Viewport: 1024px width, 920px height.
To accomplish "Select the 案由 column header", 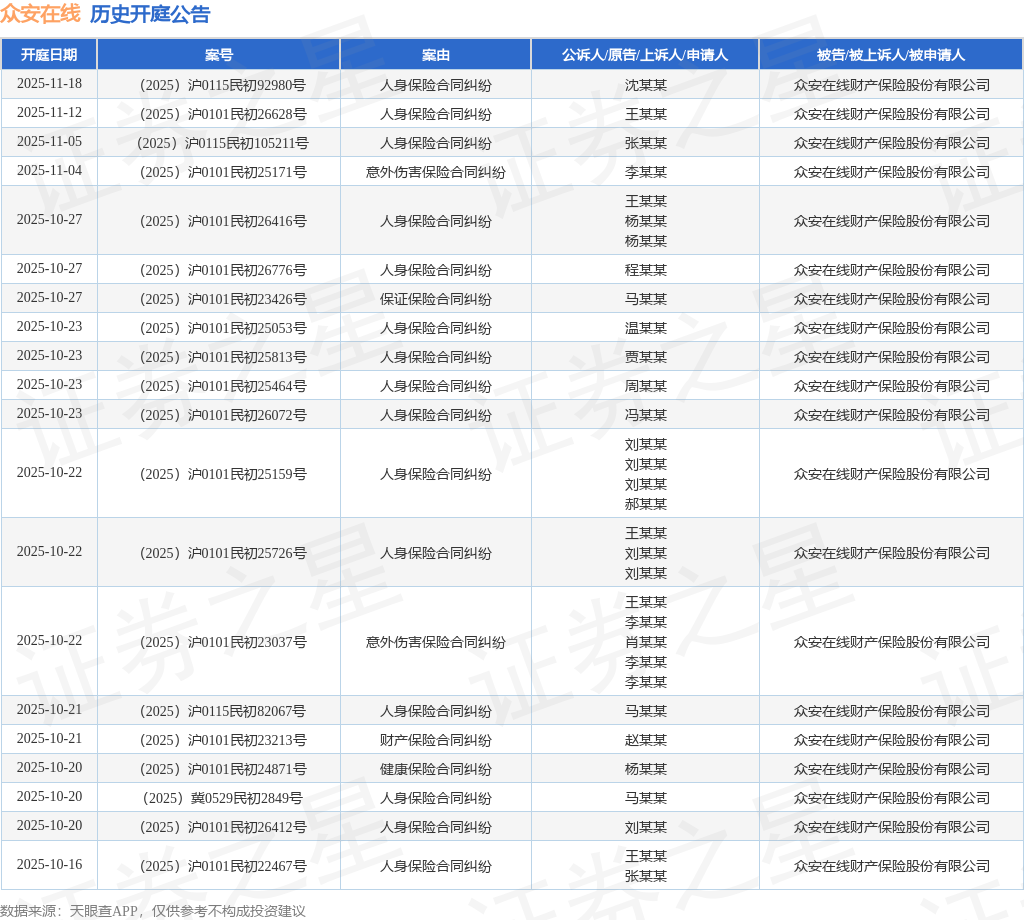I will [436, 55].
